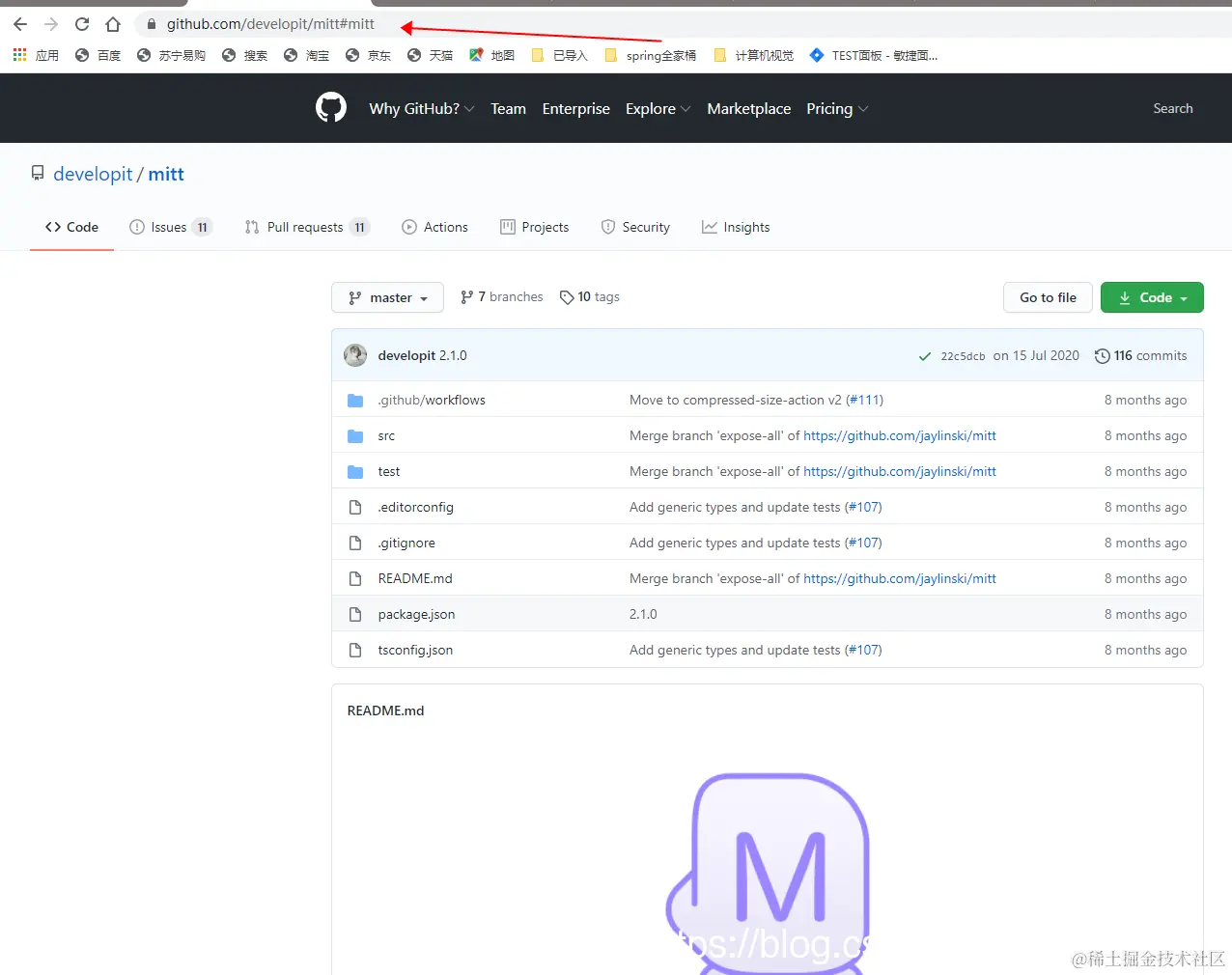Expand the Pricing dropdown

coord(838,108)
